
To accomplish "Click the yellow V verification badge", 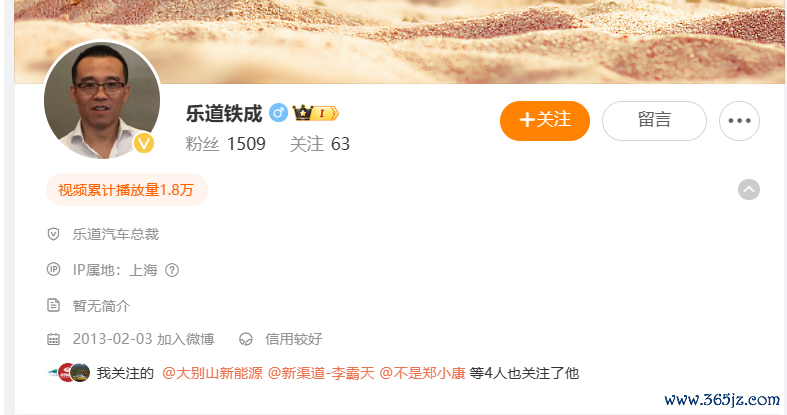I will (144, 144).
